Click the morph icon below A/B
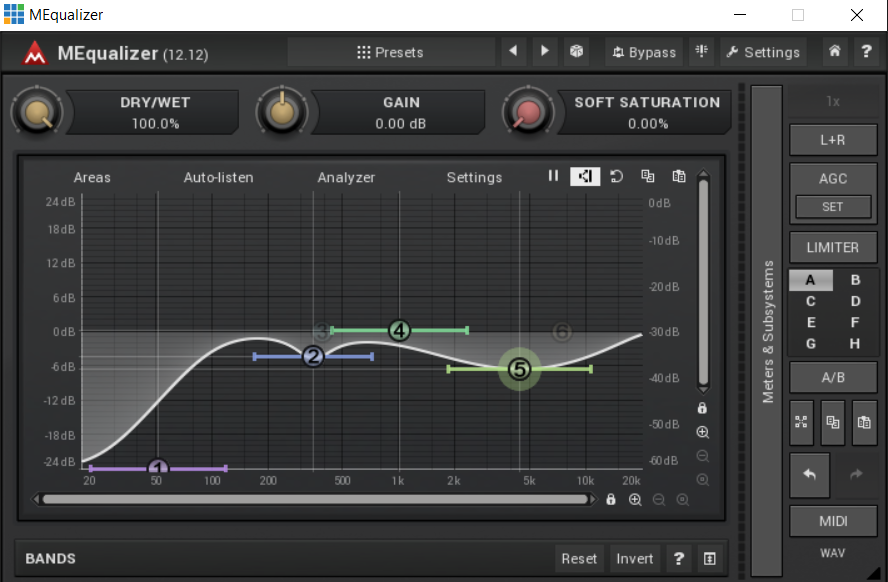 (x=801, y=422)
